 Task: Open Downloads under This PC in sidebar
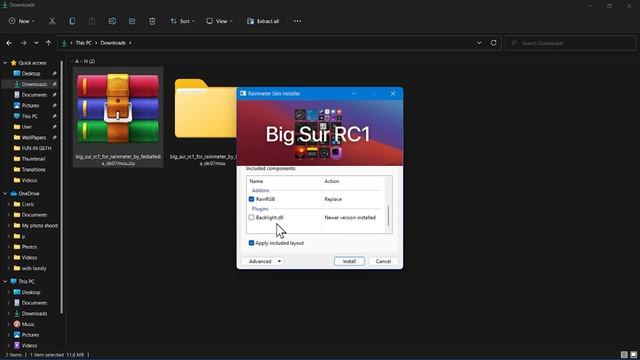(x=34, y=313)
